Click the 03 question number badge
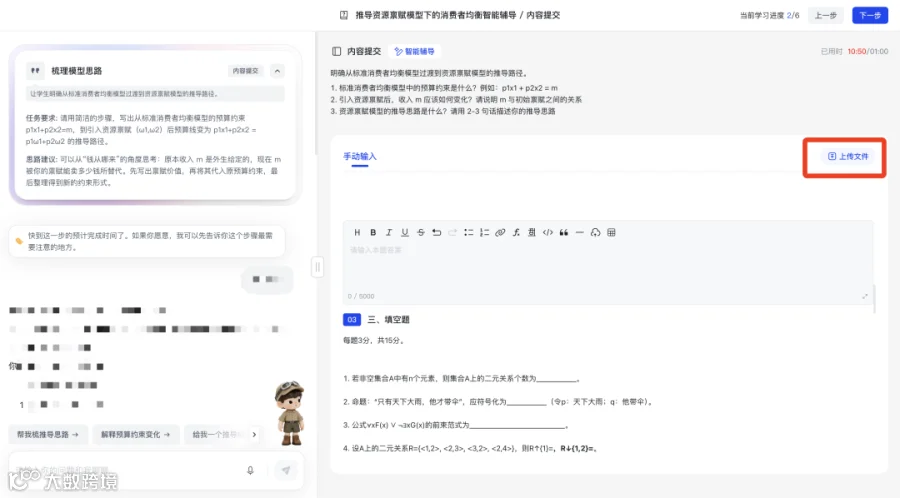The height and width of the screenshot is (498, 900). pos(352,320)
